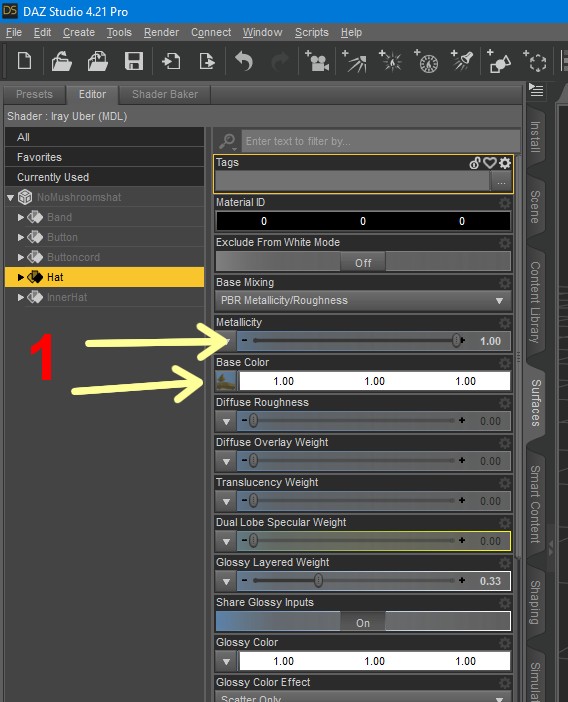
Task: Switch to the Shader Baker tab
Action: (165, 94)
